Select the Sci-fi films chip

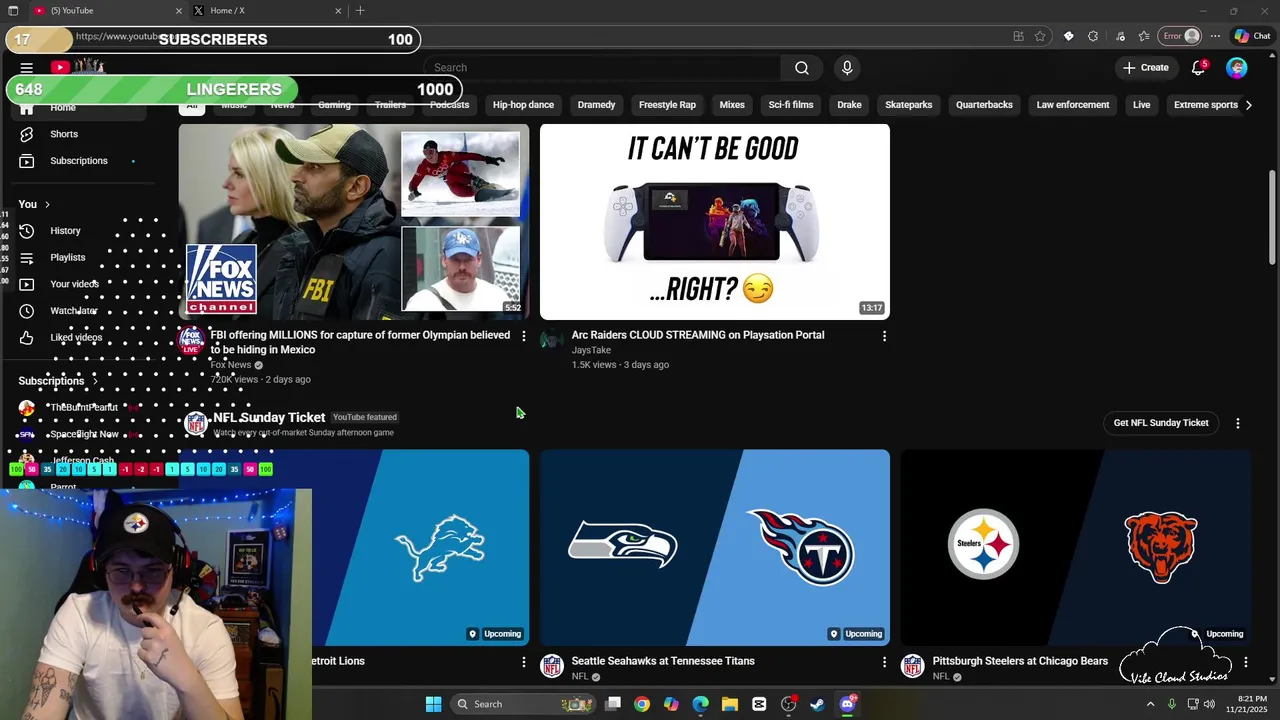790,105
